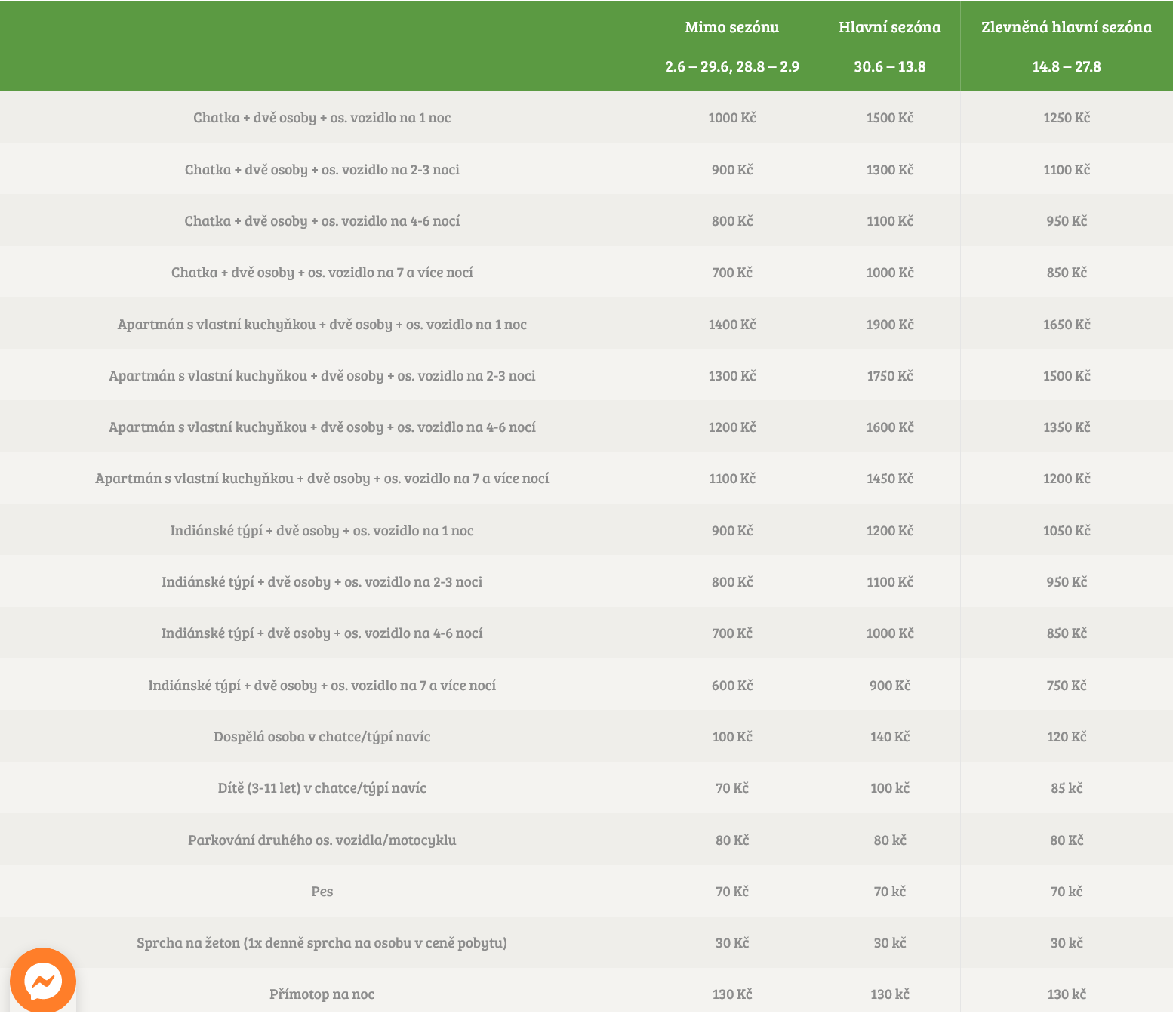
Task: Click the 'Mimo sezónu' column header
Action: tap(731, 28)
